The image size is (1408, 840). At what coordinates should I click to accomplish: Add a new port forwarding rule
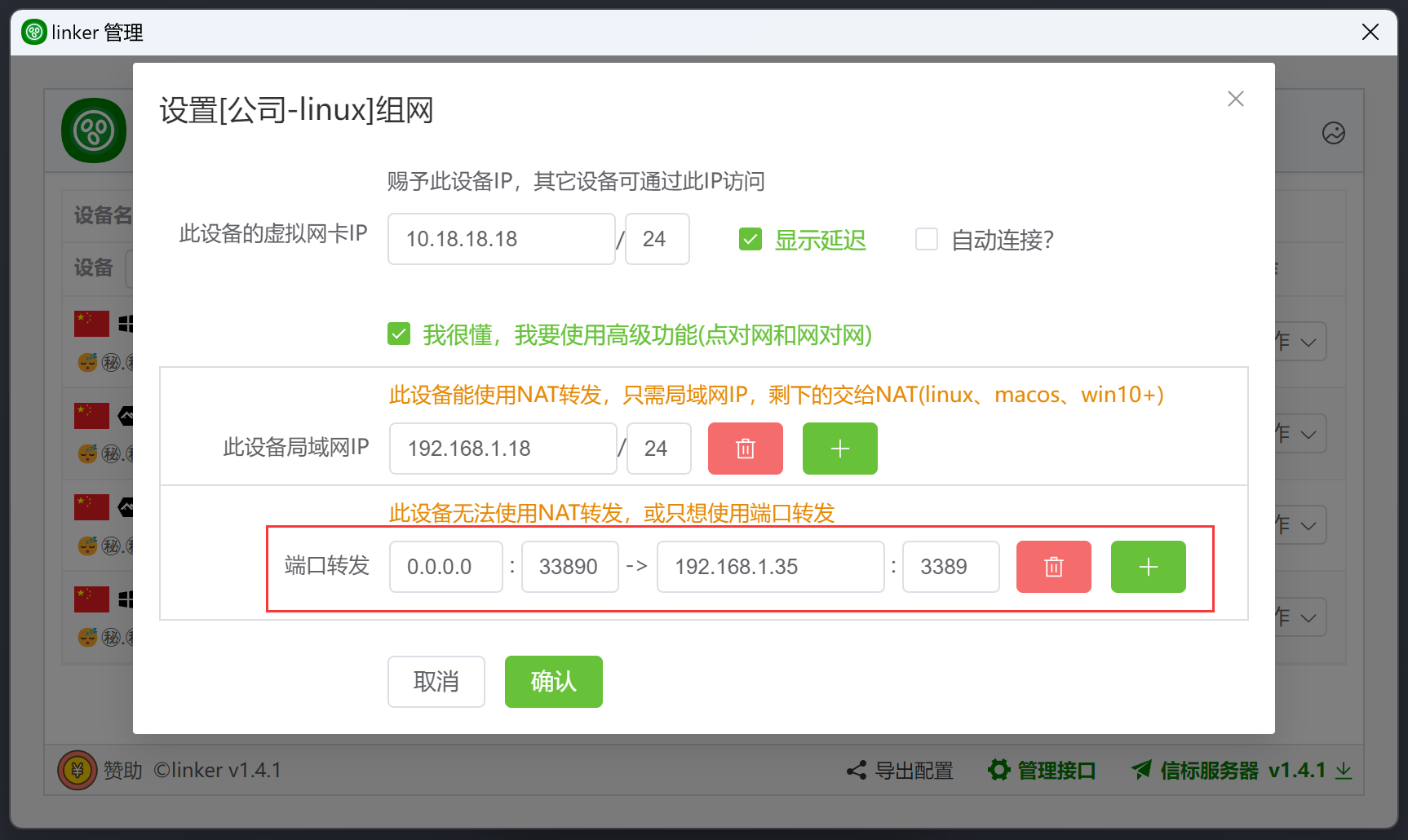(x=1148, y=567)
